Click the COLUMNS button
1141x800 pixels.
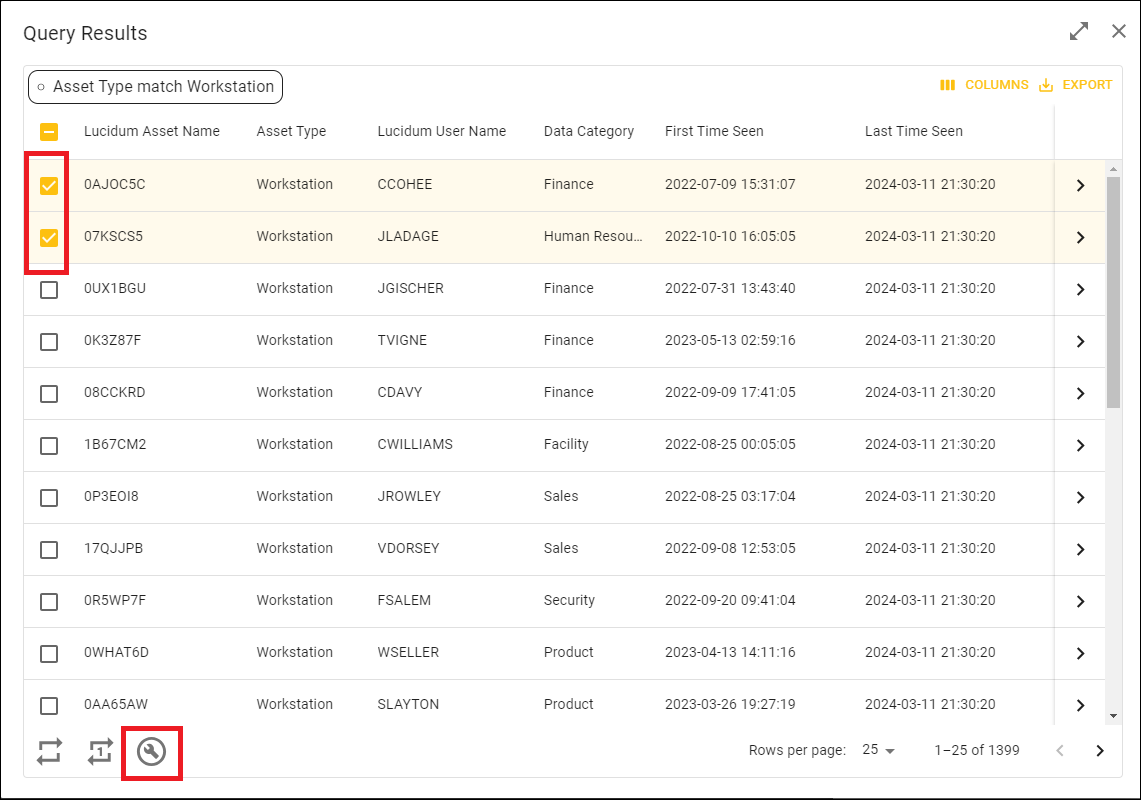click(x=997, y=85)
